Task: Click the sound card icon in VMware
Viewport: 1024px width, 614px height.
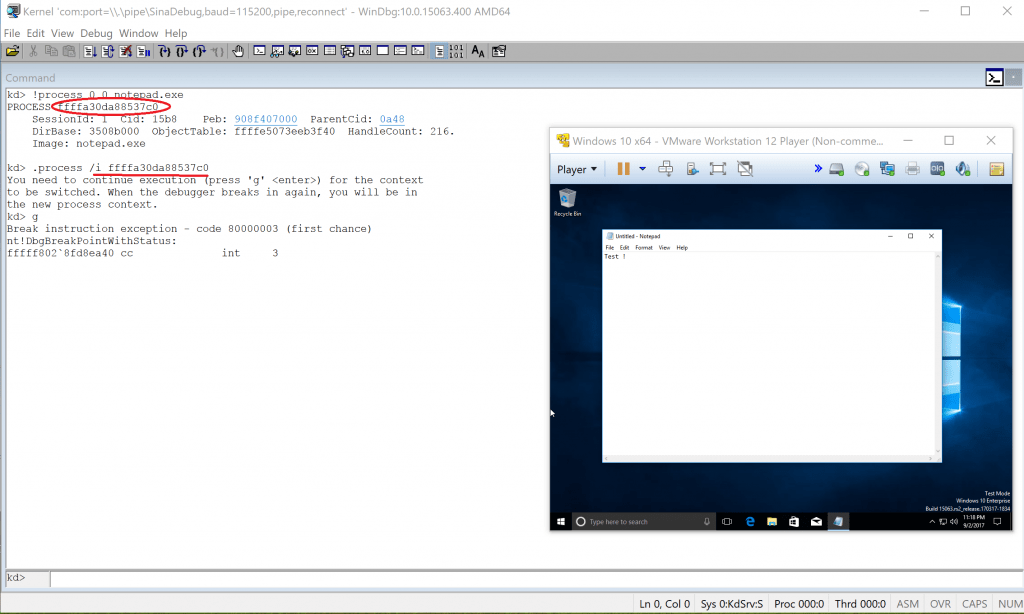Action: click(963, 169)
